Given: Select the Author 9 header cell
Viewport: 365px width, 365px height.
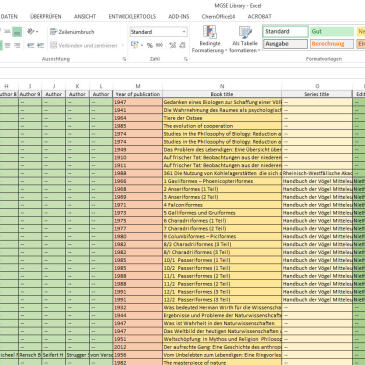Looking at the screenshot, I should click(x=30, y=94).
